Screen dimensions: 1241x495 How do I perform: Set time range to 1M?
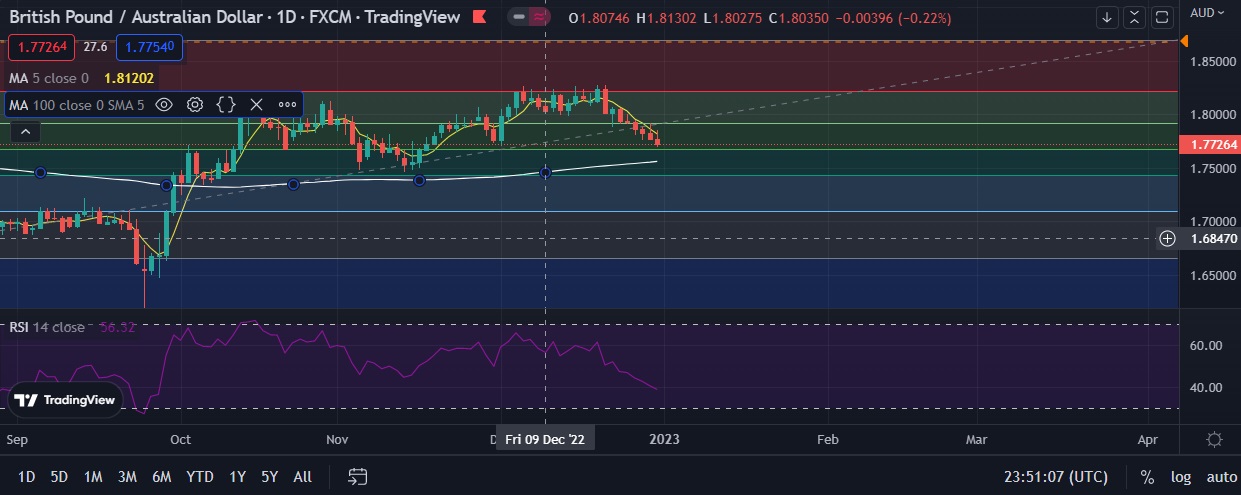[x=93, y=477]
